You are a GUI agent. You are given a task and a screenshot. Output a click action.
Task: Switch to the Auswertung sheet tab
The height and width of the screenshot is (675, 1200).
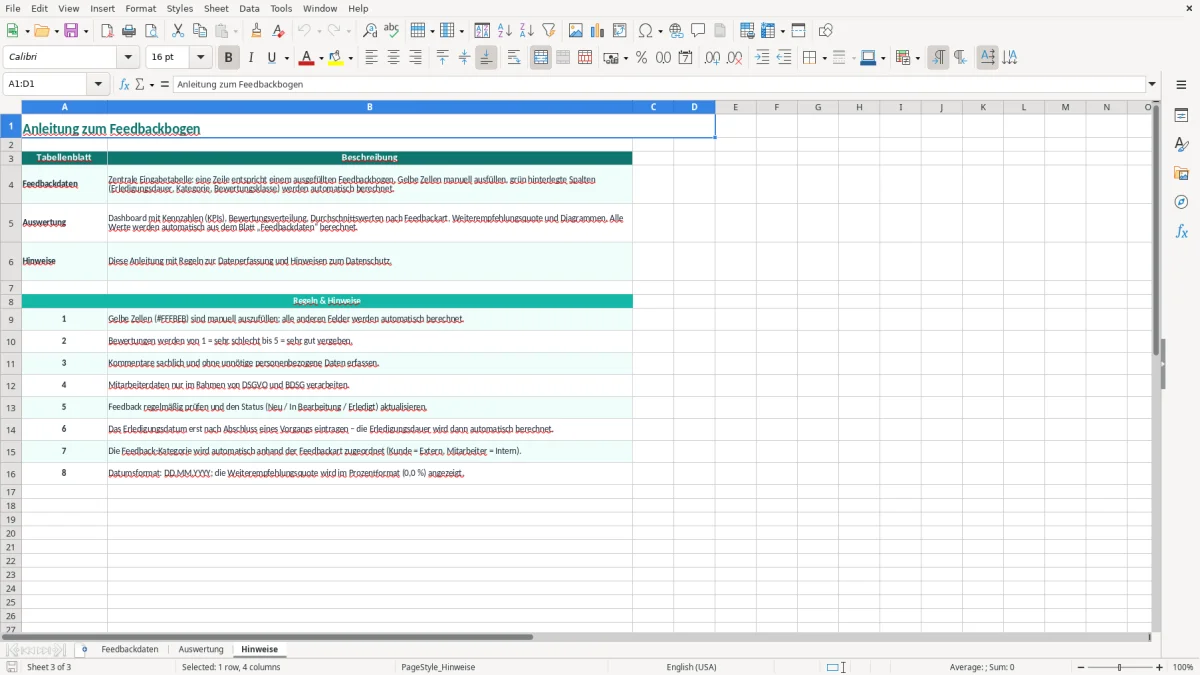(x=201, y=650)
